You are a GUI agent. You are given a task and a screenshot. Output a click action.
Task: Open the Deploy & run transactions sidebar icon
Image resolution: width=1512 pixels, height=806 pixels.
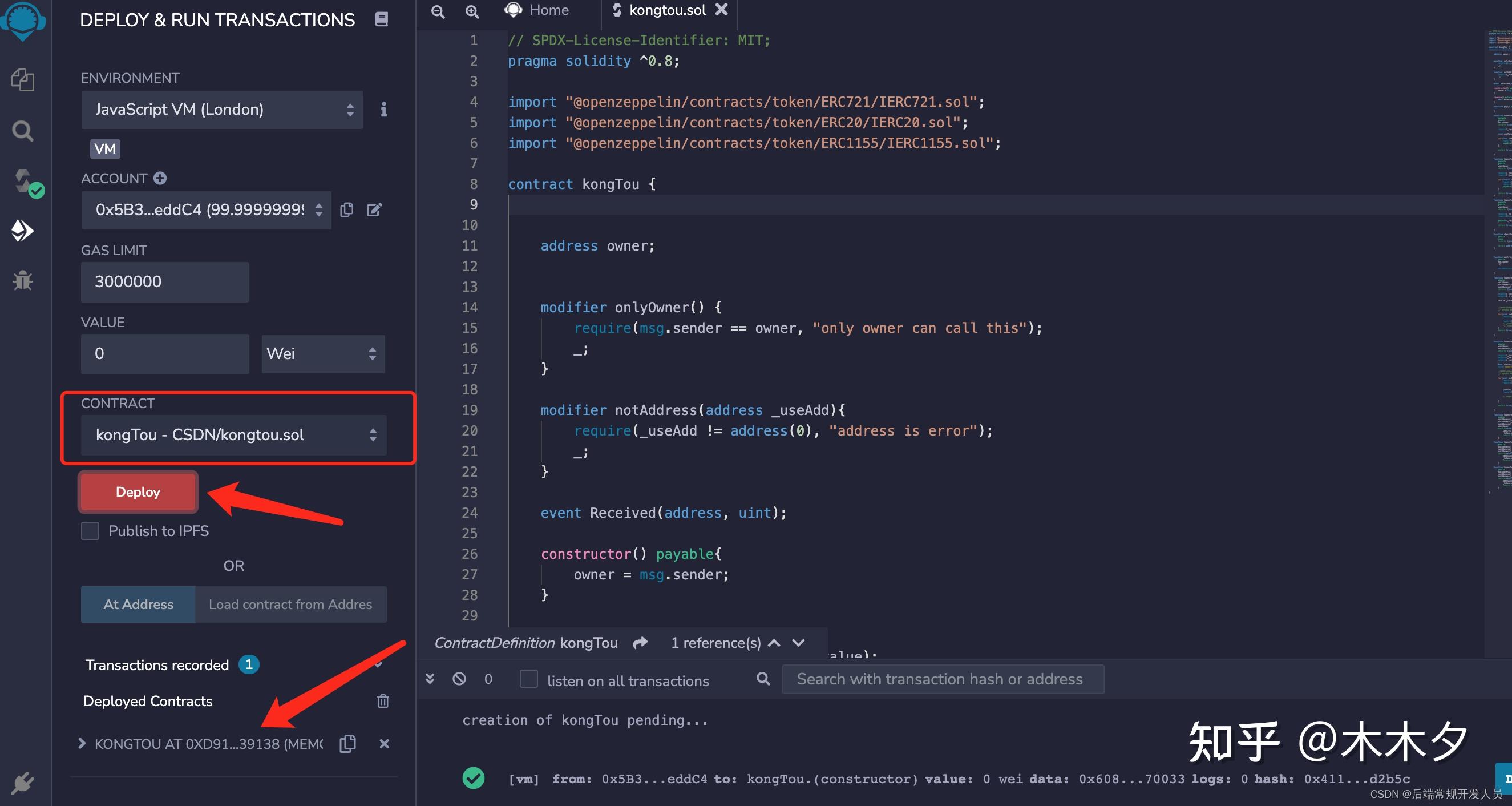point(23,231)
